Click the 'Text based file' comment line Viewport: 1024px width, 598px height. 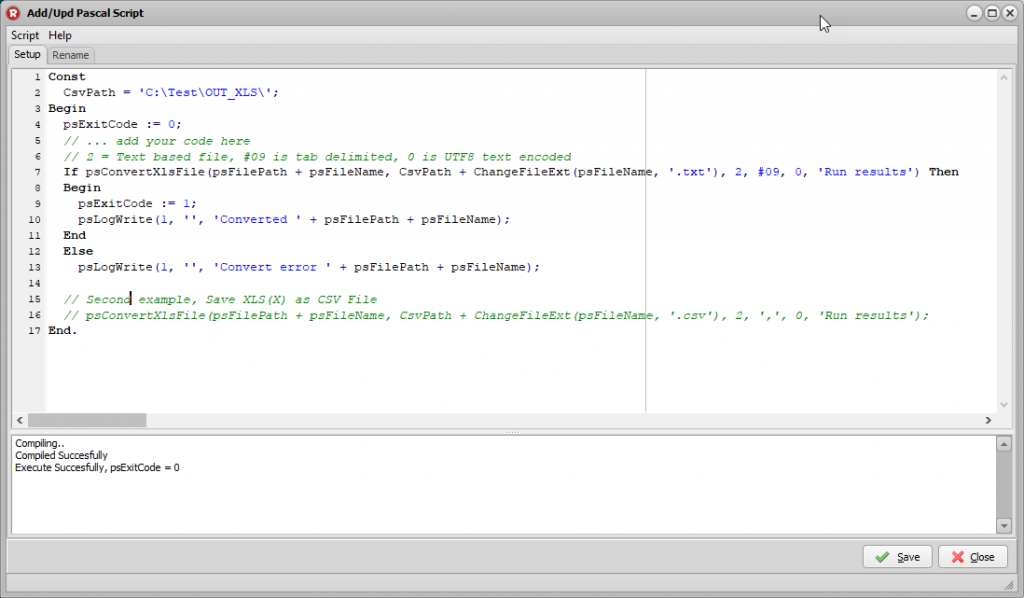tap(317, 157)
